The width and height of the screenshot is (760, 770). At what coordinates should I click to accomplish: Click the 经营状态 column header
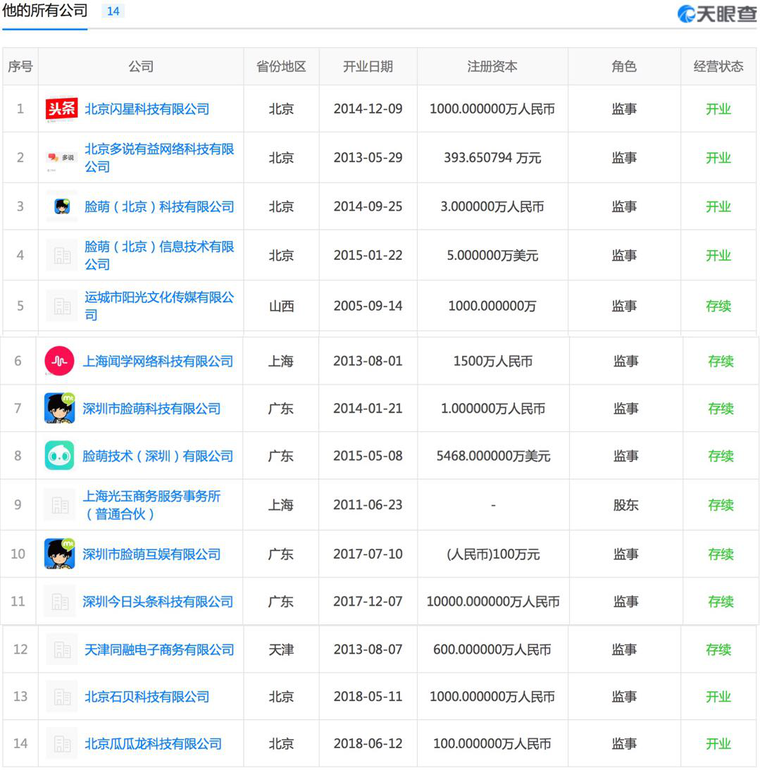click(x=718, y=66)
